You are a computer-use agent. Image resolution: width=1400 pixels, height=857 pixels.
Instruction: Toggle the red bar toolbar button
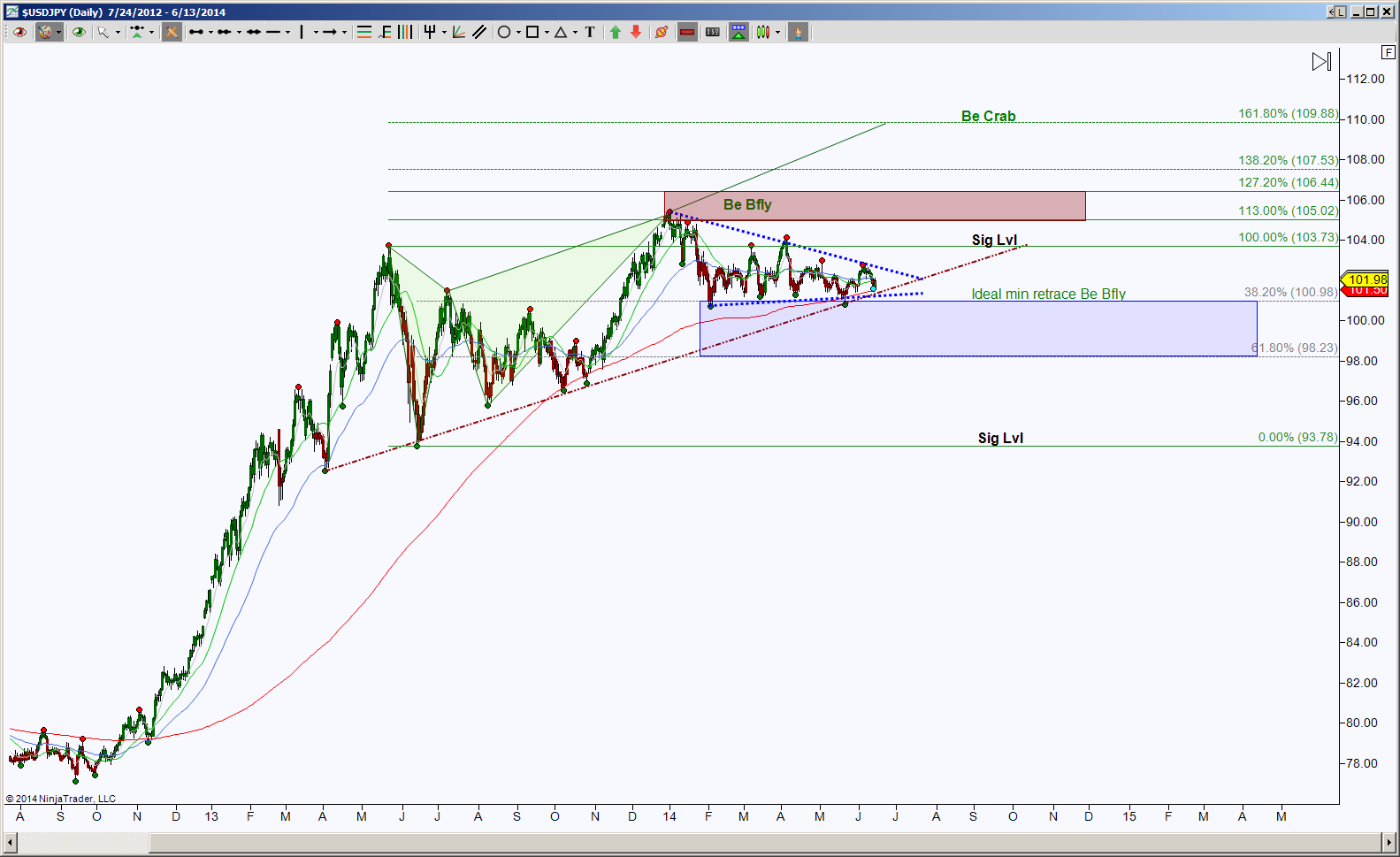click(x=687, y=32)
